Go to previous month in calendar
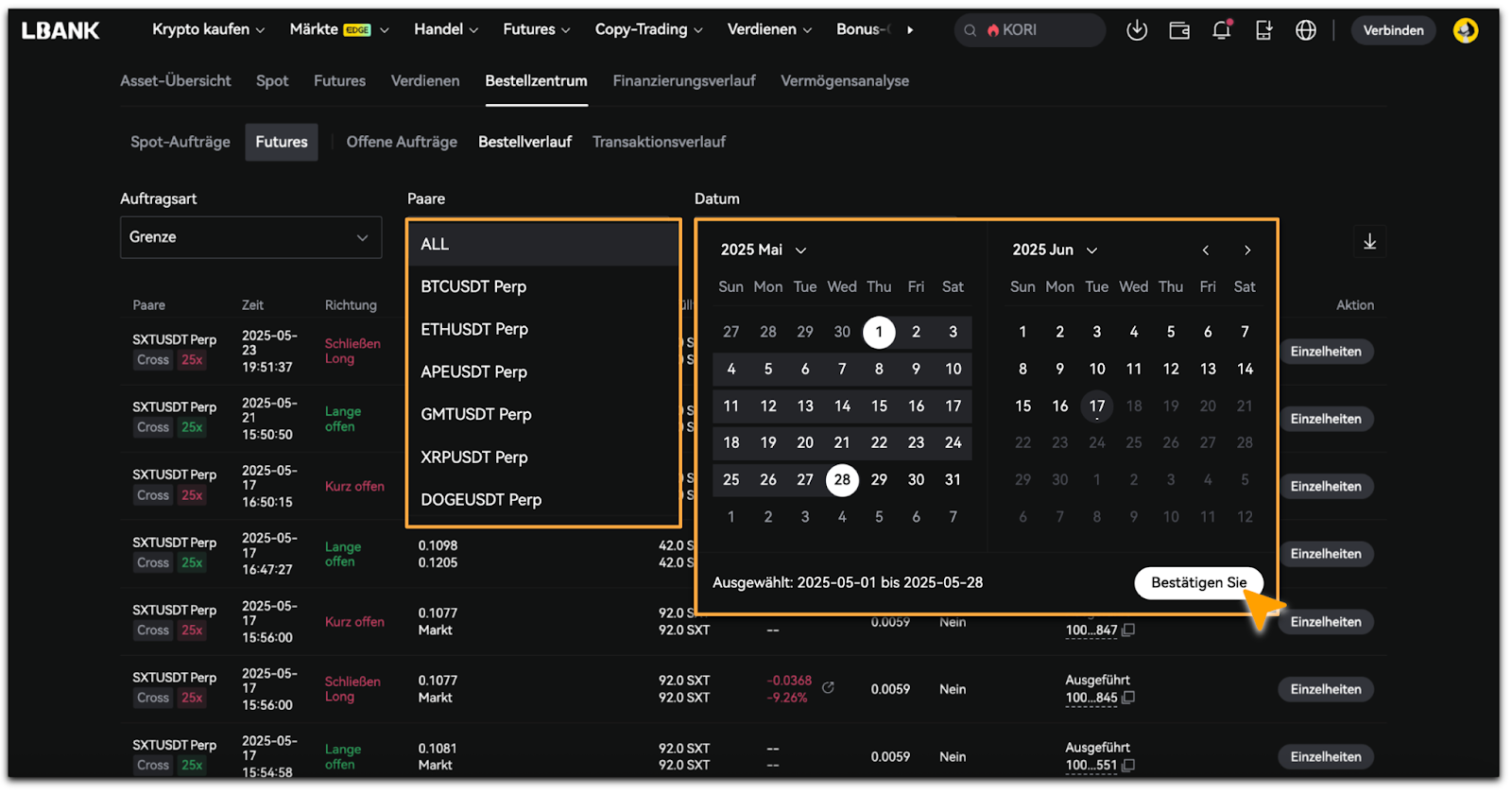1512x794 pixels. pos(1206,250)
